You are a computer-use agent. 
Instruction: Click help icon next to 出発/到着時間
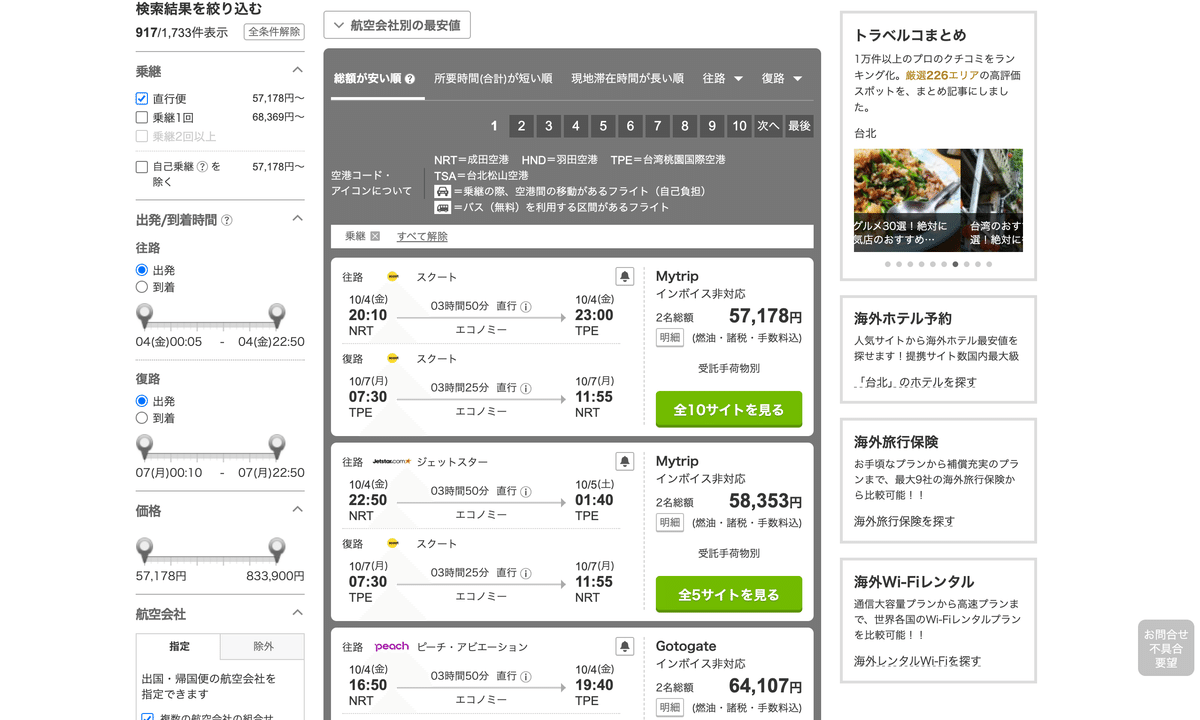(x=226, y=220)
